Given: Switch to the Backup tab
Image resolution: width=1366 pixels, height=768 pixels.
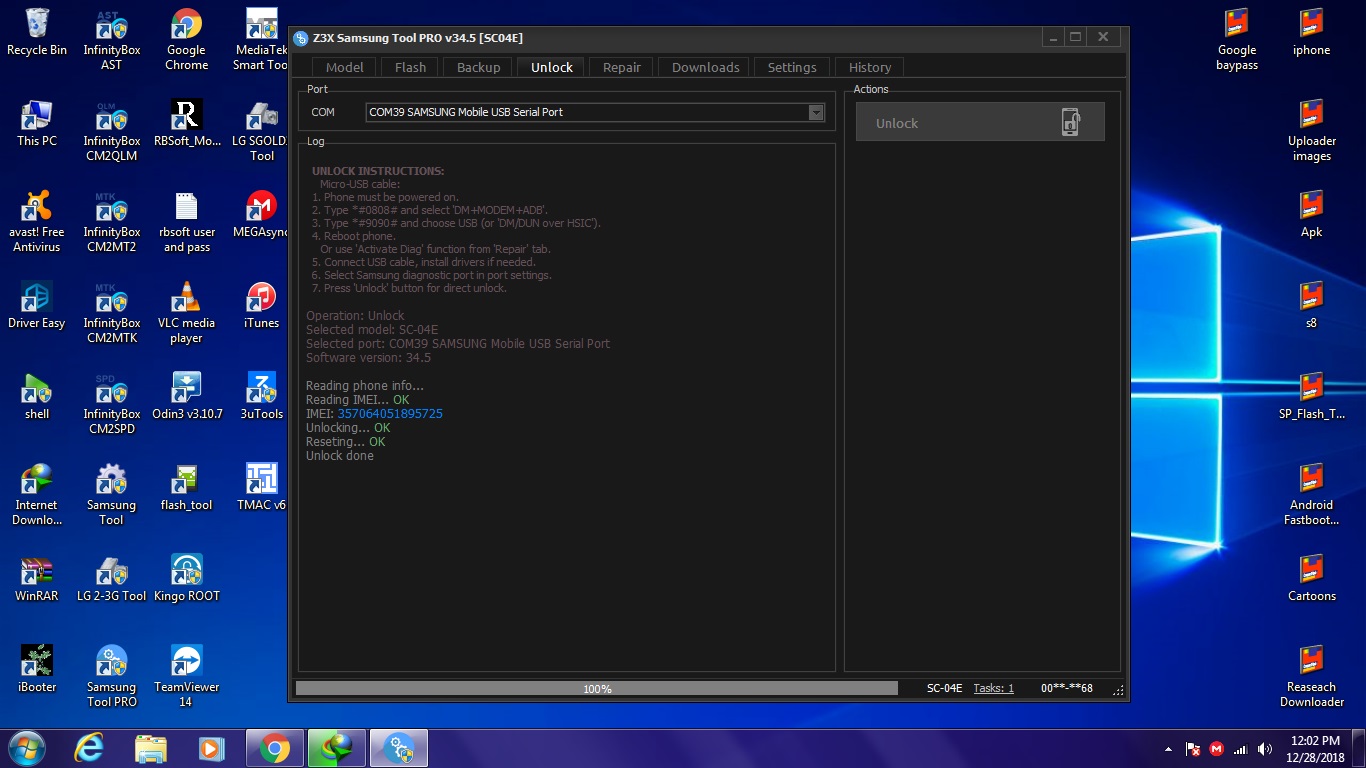Looking at the screenshot, I should click(x=478, y=67).
